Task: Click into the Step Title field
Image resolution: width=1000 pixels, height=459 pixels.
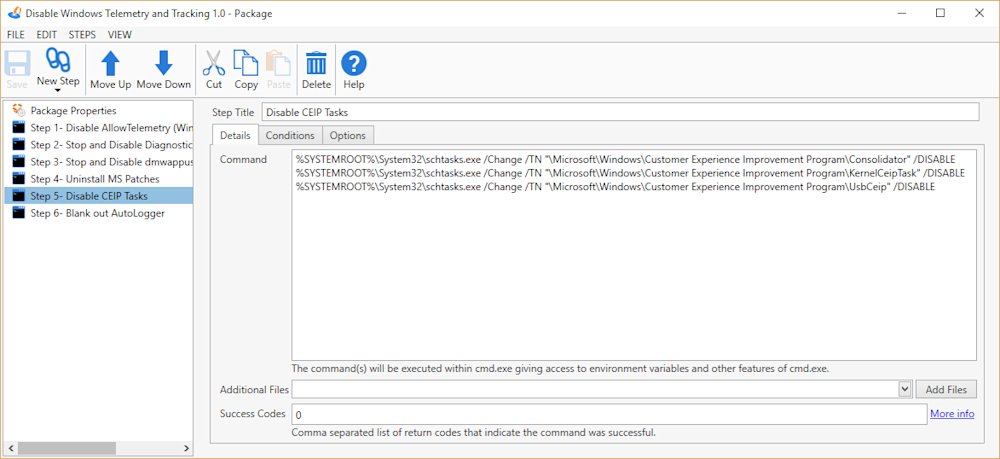Action: (620, 112)
